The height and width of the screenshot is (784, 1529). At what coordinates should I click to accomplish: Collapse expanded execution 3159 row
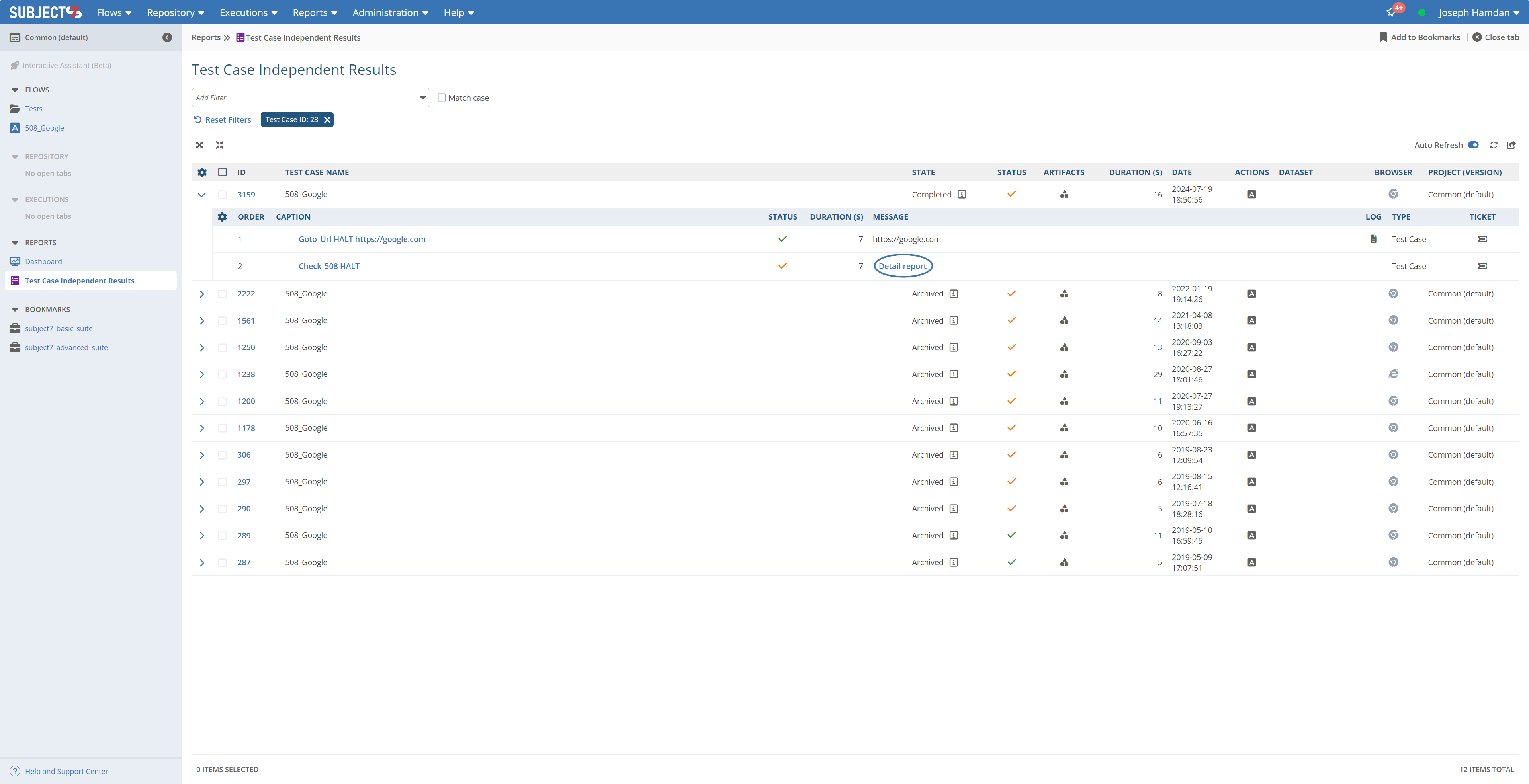202,195
